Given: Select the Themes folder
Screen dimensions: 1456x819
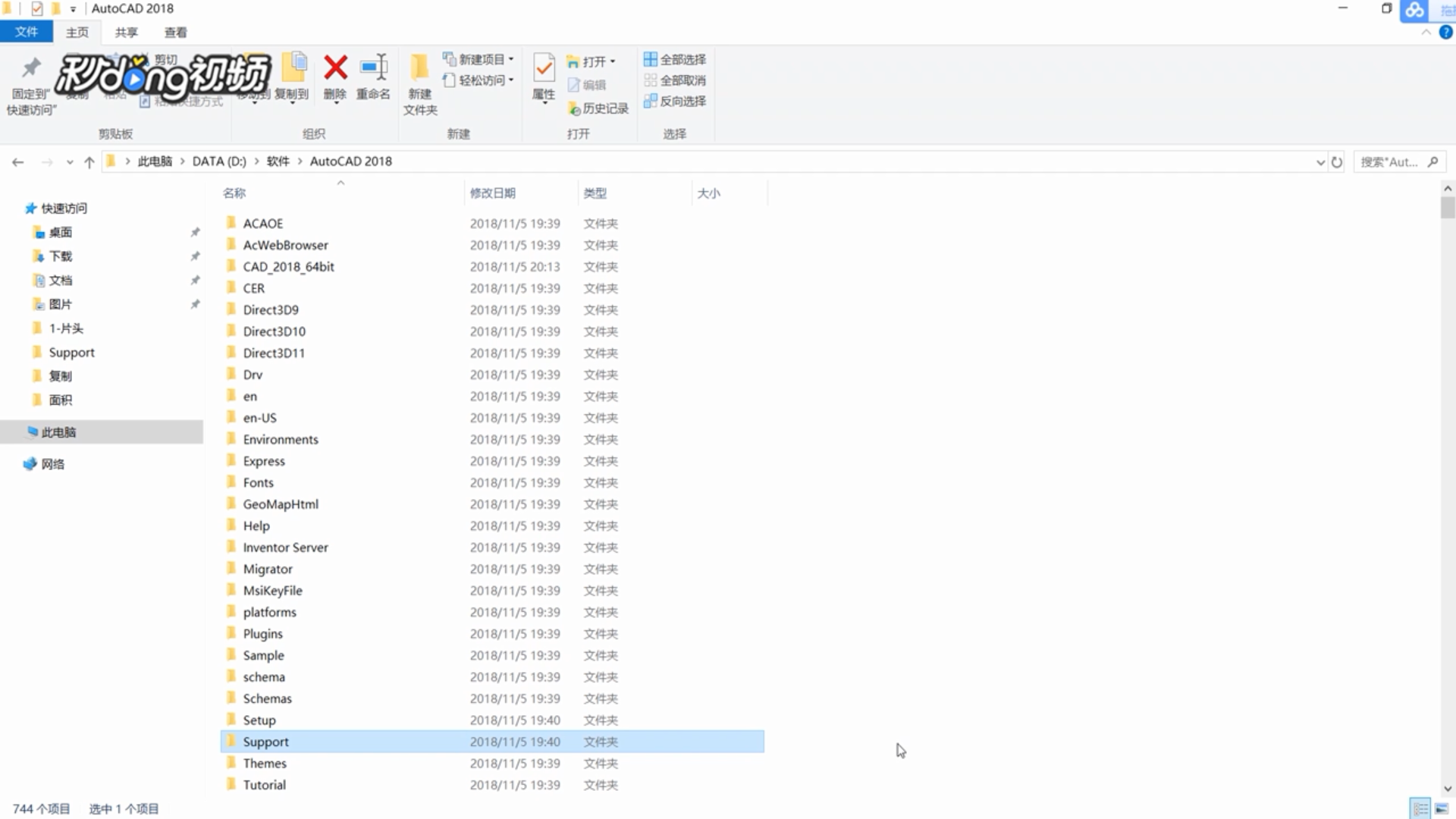Looking at the screenshot, I should [492, 764].
